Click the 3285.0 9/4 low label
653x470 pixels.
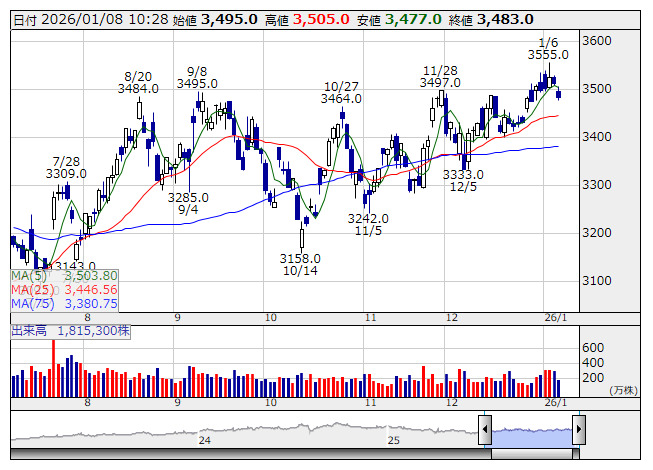pyautogui.click(x=188, y=203)
